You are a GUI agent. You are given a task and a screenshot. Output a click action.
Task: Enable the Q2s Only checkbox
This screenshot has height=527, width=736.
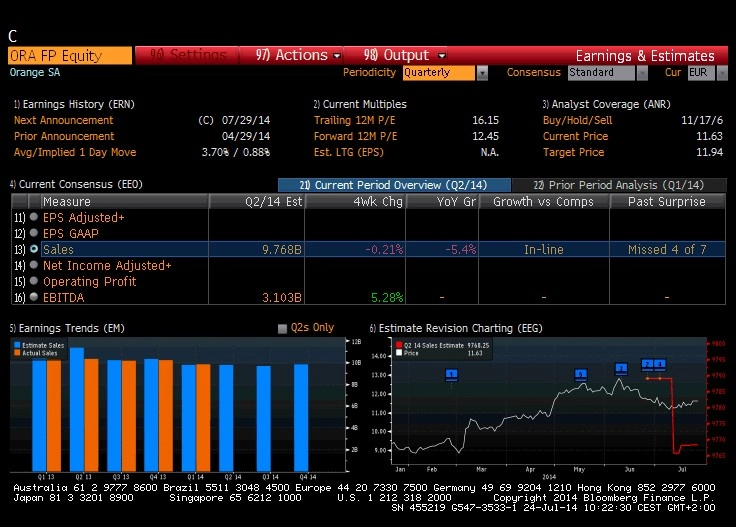coord(282,328)
